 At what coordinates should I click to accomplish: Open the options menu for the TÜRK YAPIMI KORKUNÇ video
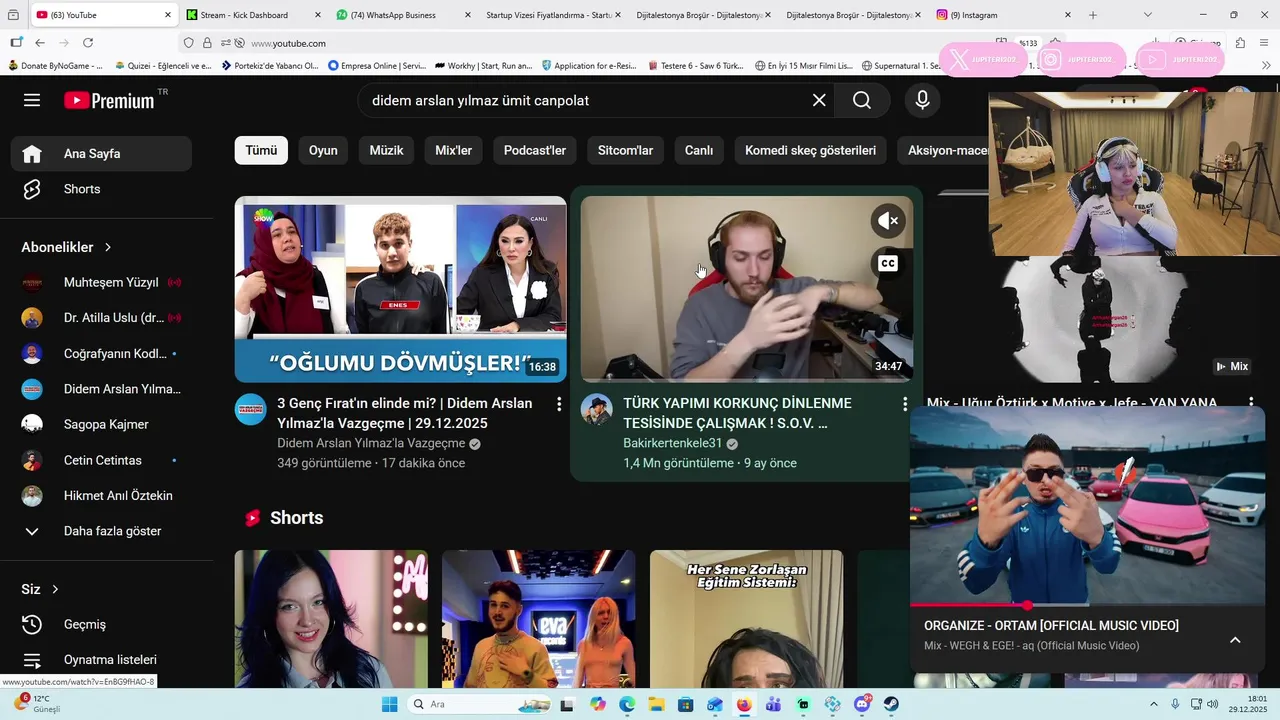(905, 404)
